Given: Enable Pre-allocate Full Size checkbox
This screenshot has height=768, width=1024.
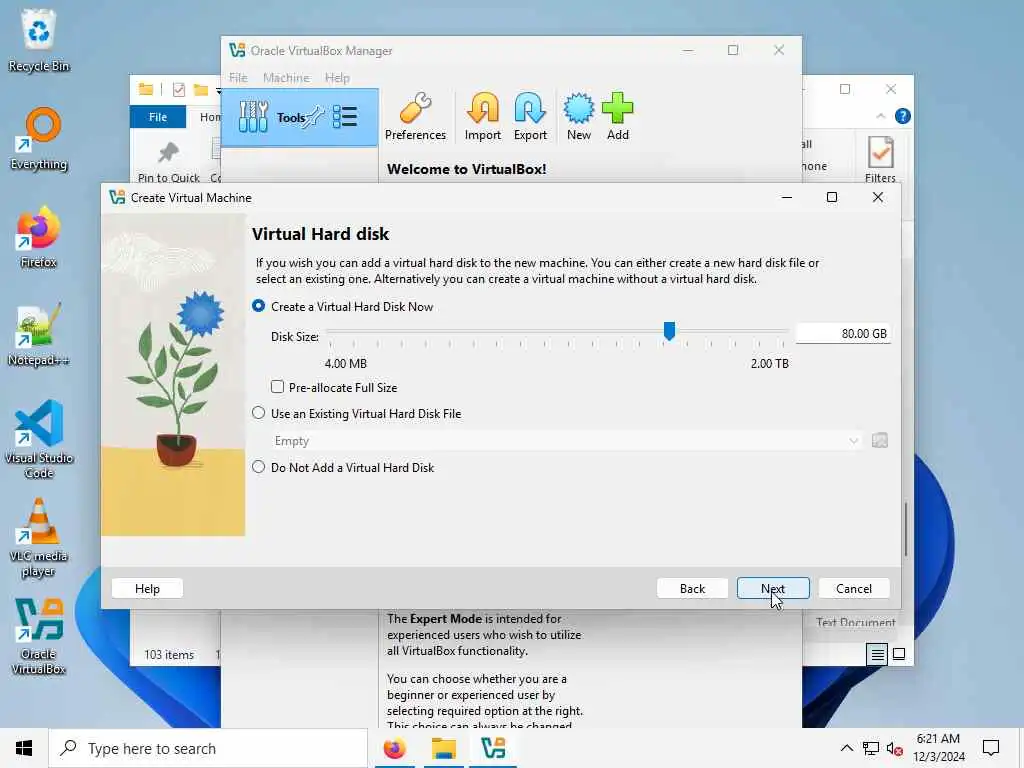Looking at the screenshot, I should click(278, 387).
